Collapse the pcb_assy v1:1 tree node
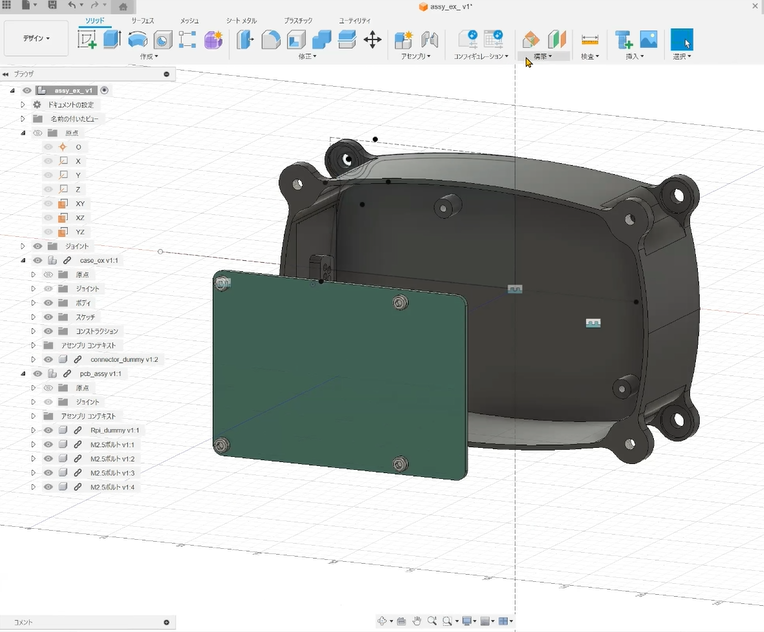 pyautogui.click(x=23, y=373)
